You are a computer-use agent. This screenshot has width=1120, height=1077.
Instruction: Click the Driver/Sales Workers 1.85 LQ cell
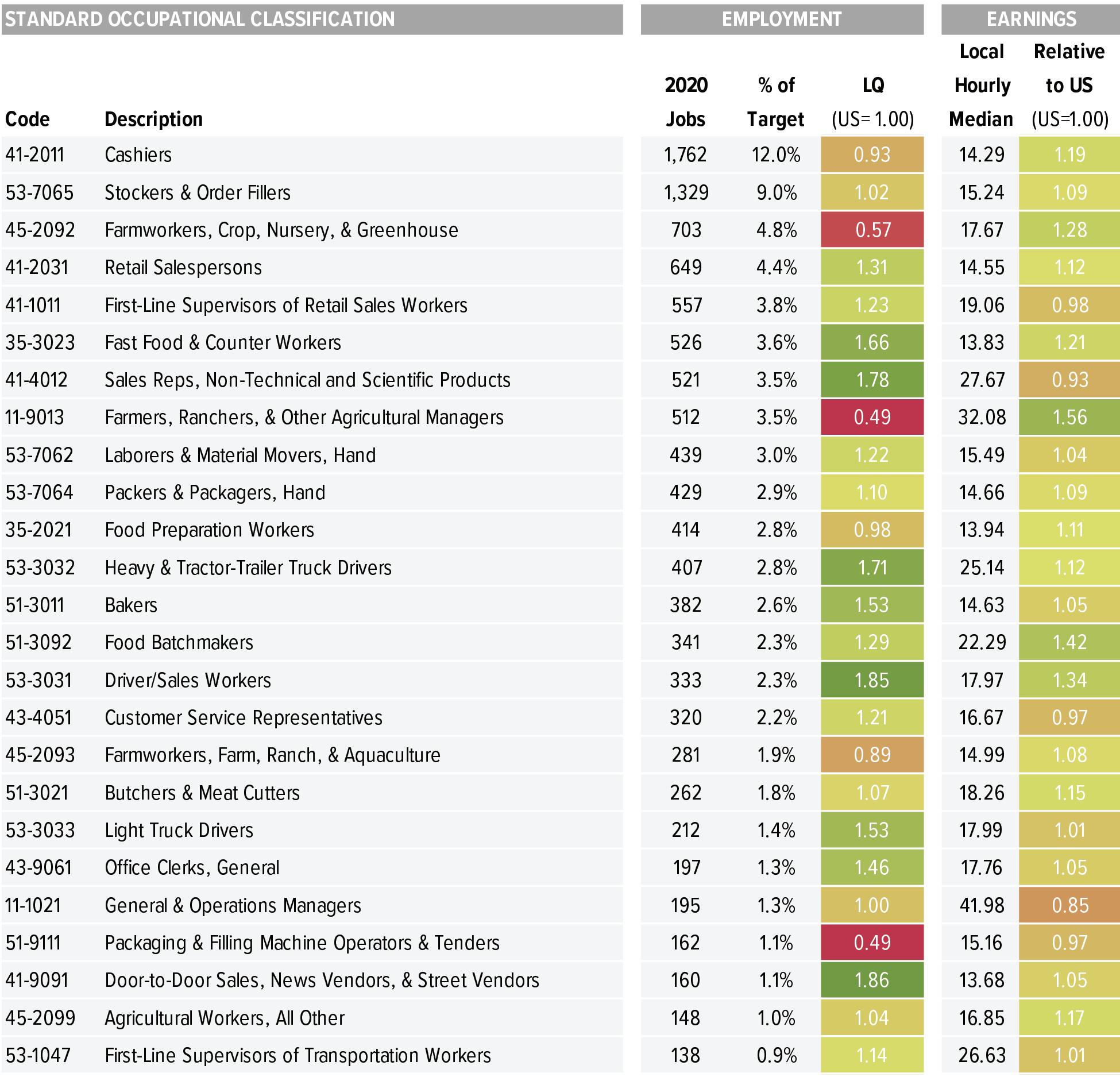click(x=872, y=680)
